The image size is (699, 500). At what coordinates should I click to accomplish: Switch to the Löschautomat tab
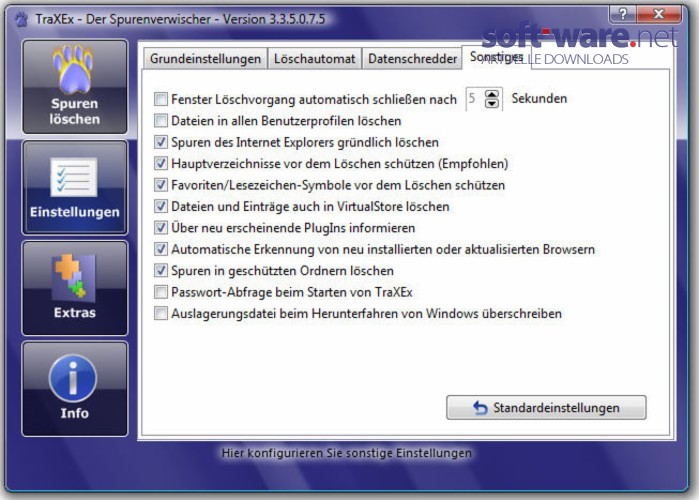tap(314, 59)
